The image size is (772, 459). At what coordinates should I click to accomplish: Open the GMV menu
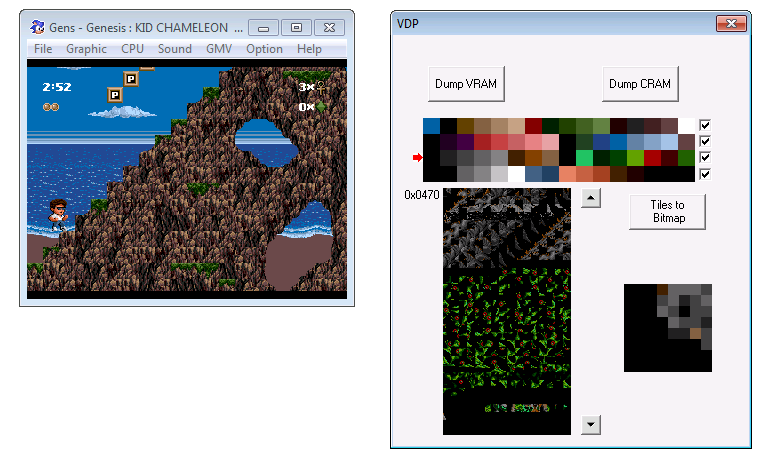coord(219,49)
